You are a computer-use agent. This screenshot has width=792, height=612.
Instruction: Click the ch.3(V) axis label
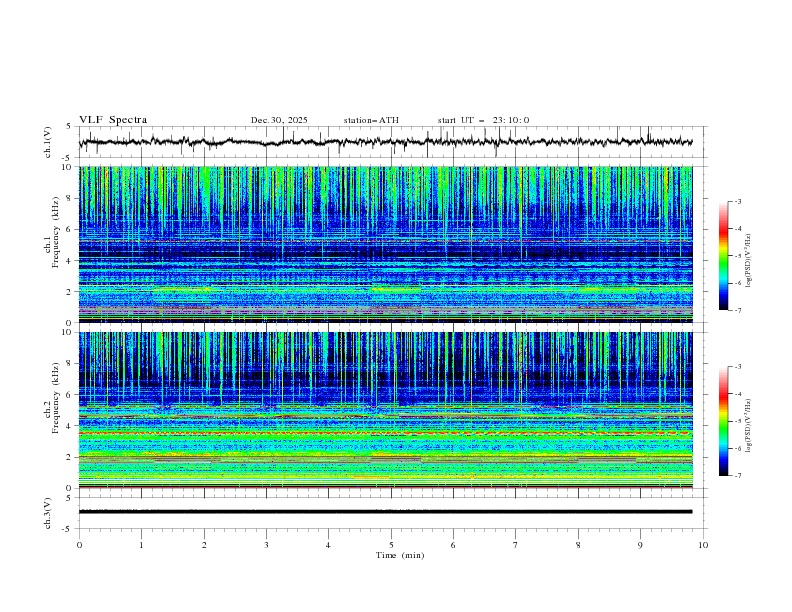pos(48,511)
